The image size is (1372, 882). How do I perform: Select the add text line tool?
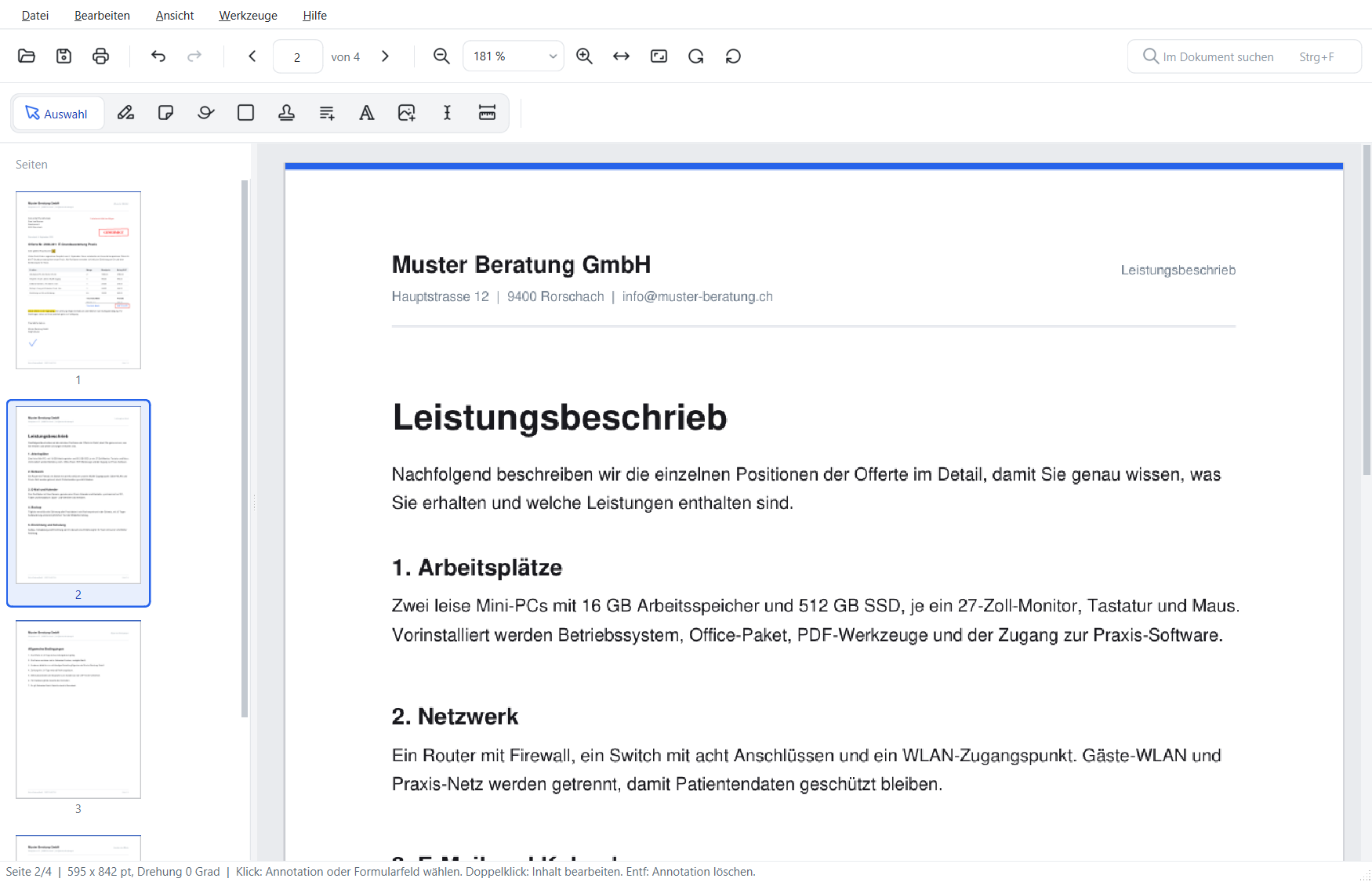tap(327, 113)
